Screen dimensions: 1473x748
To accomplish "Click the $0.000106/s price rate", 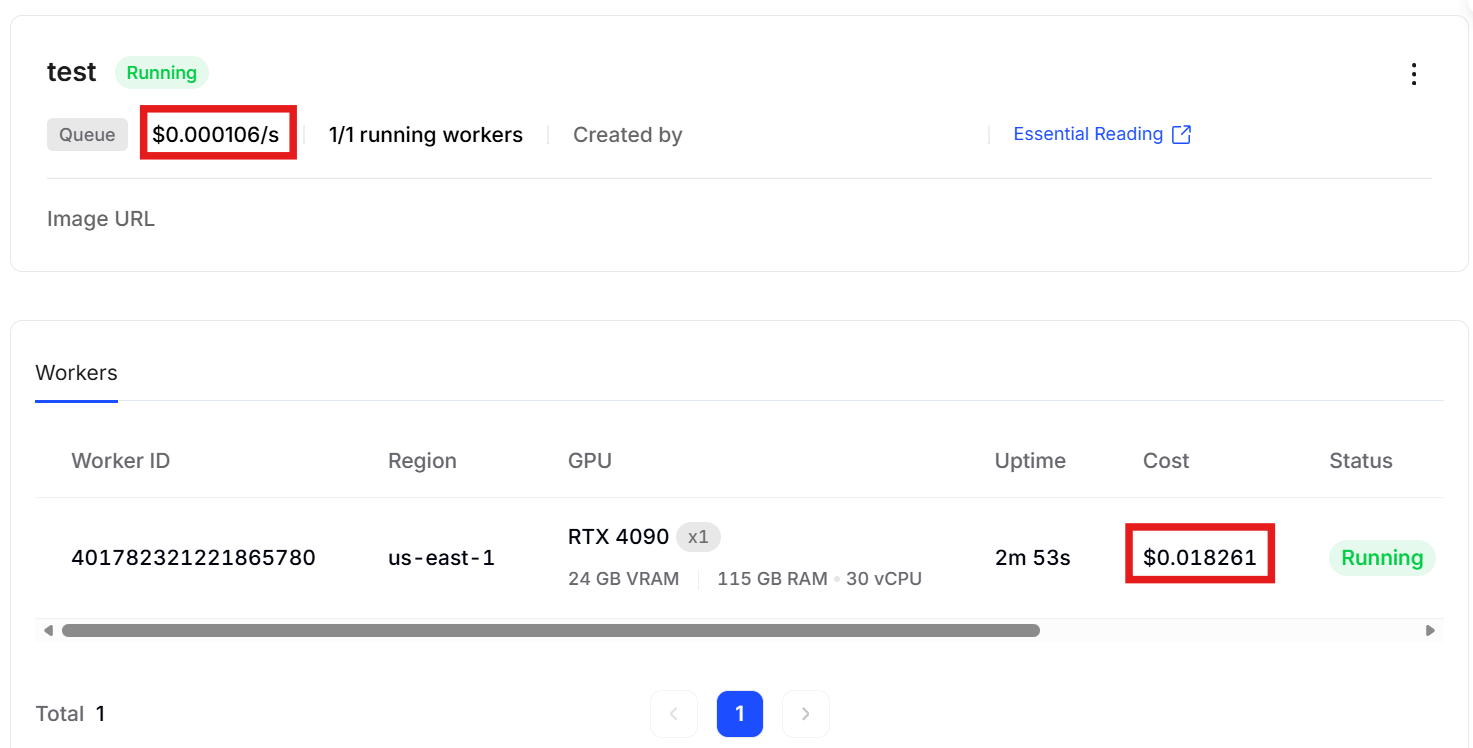I will (x=216, y=135).
